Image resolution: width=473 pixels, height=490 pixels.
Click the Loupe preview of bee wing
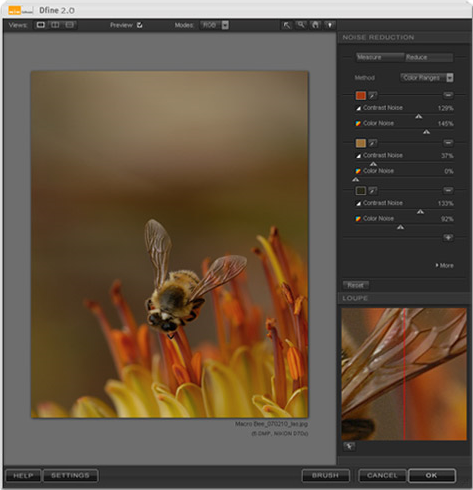[x=404, y=374]
